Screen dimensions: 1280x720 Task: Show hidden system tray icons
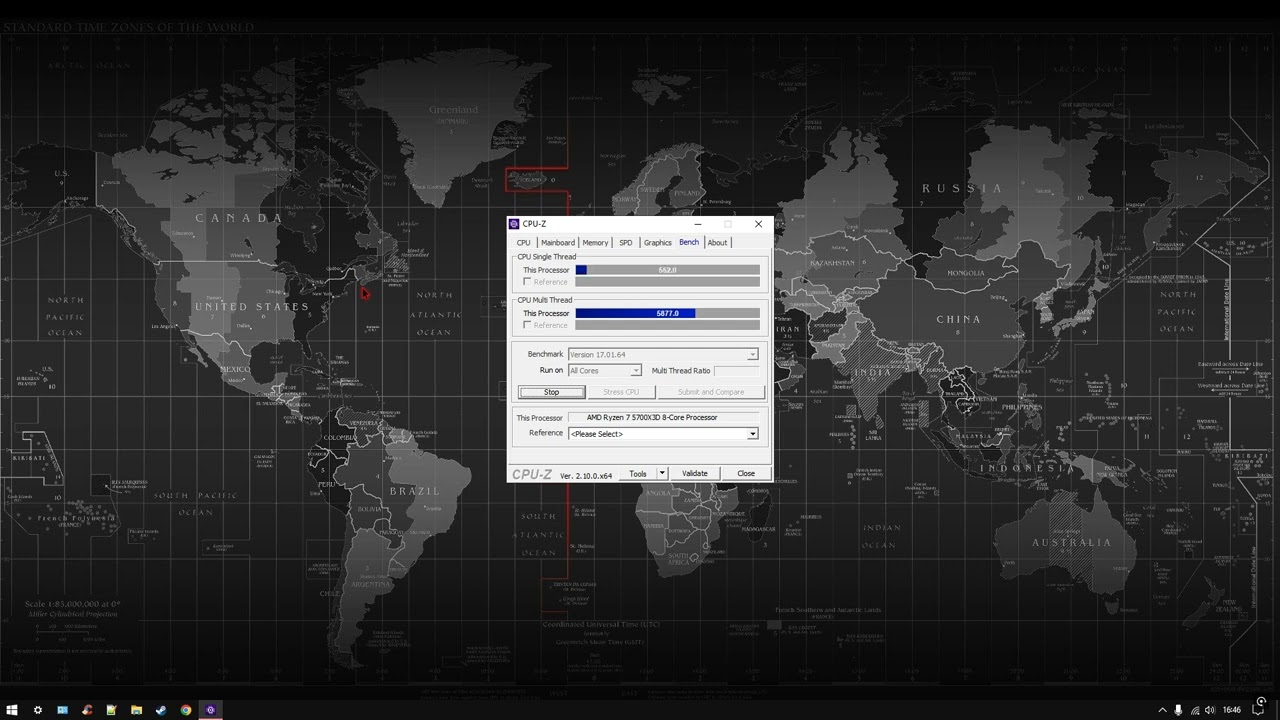click(x=1162, y=710)
